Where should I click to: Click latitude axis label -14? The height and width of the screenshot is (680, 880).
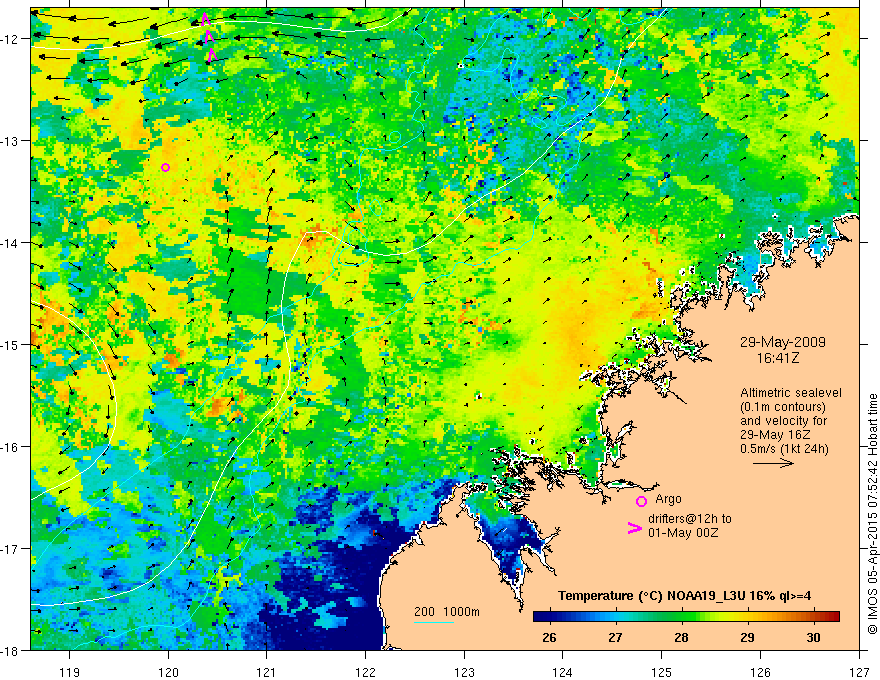(10, 242)
